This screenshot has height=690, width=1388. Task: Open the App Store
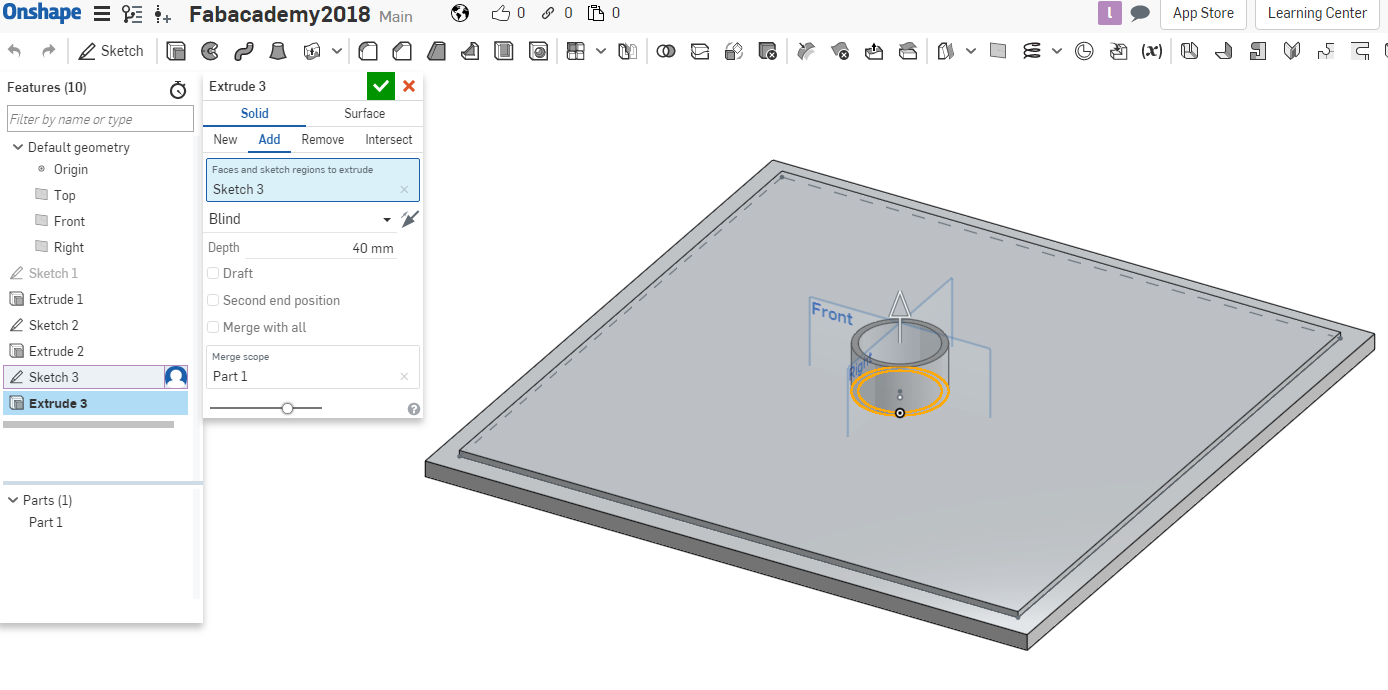point(1203,14)
